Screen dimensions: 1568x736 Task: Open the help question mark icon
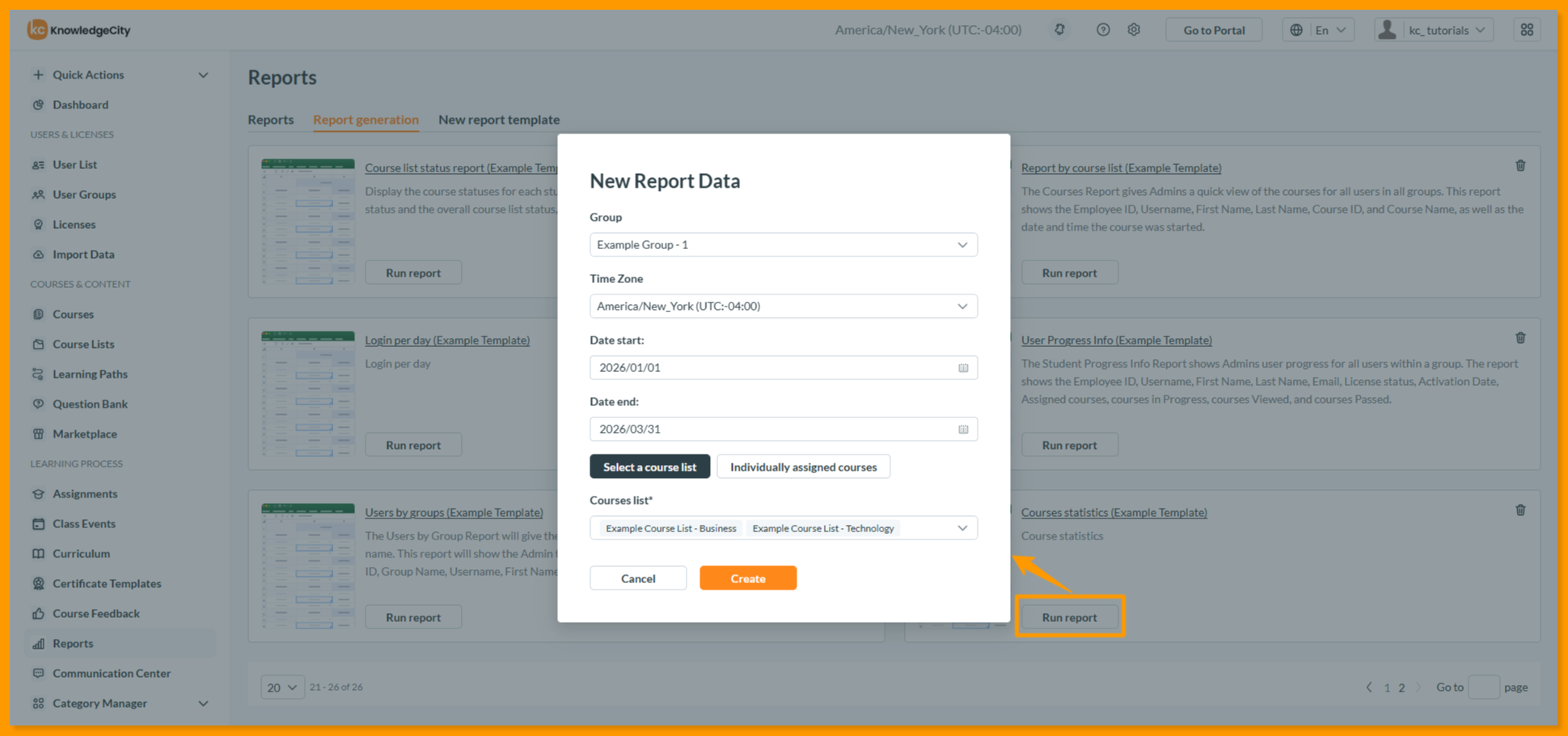coord(1103,30)
